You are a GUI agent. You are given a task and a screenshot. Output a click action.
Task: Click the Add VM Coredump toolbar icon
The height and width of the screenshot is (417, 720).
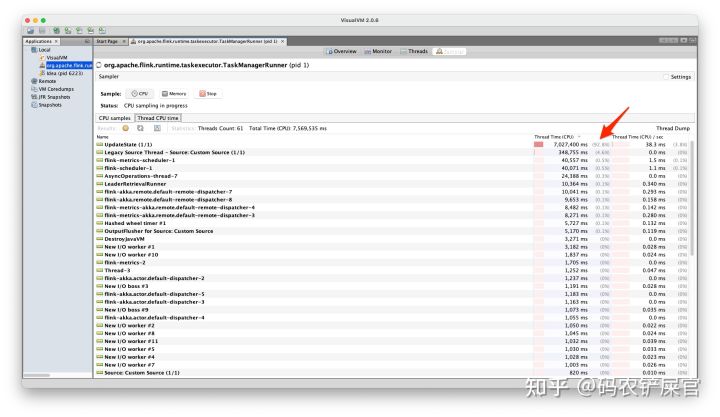pyautogui.click(x=79, y=30)
